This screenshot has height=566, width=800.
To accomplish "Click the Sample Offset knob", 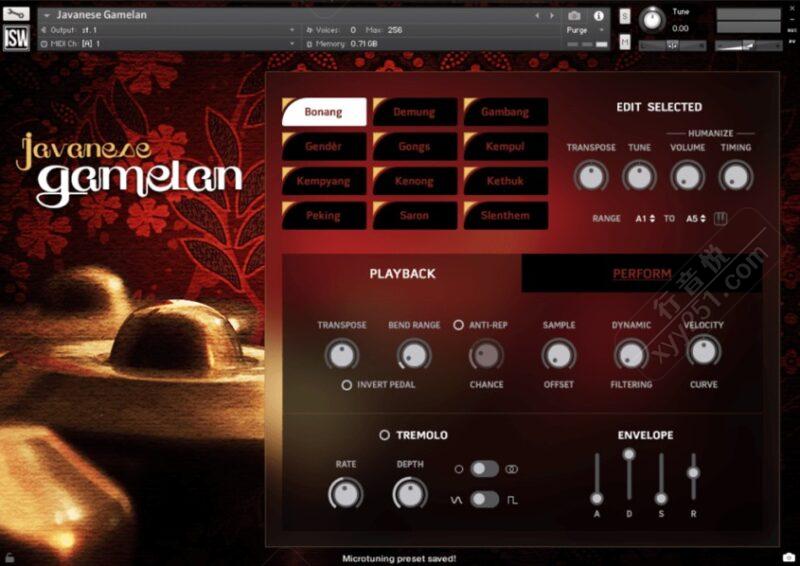I will 559,355.
